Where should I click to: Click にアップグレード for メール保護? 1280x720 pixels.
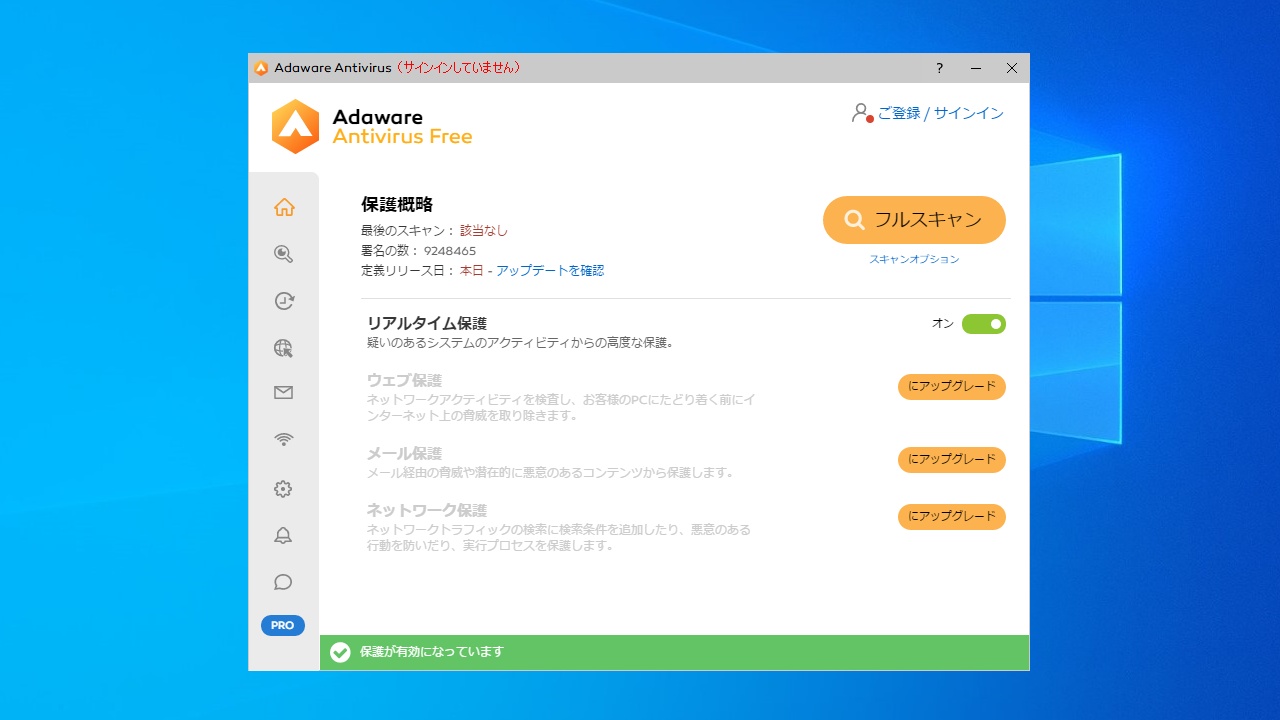click(952, 460)
